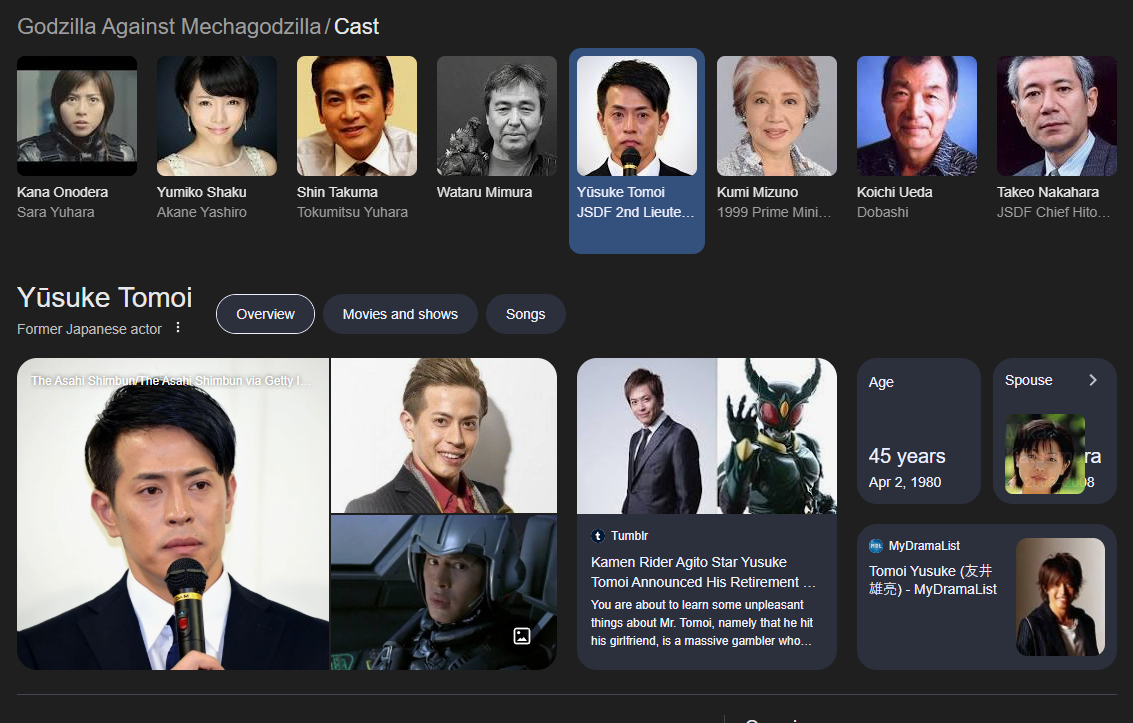This screenshot has height=723, width=1133.
Task: Click the image gallery icon on helmet photo
Action: point(522,636)
